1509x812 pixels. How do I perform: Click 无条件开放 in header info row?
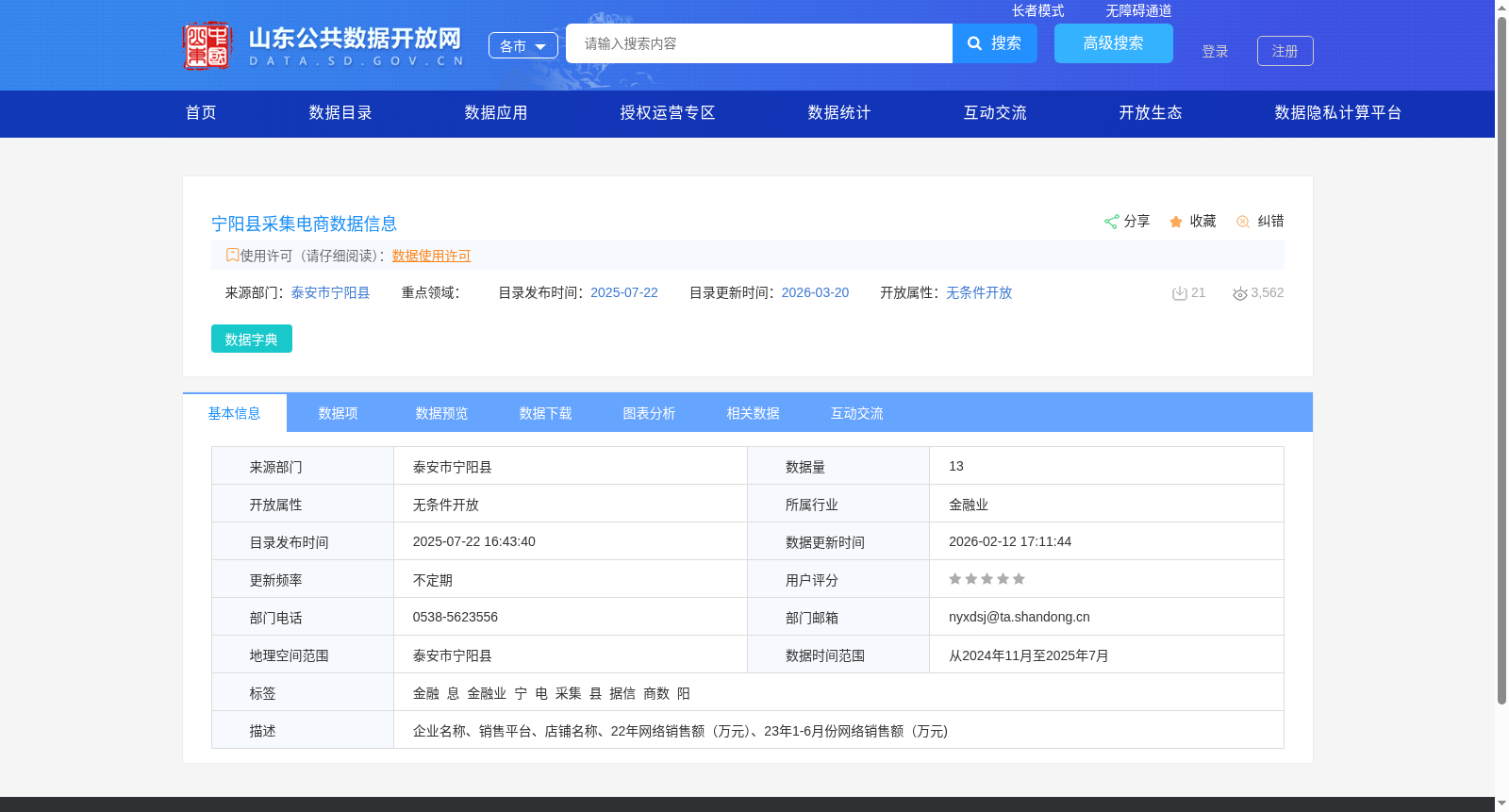point(979,293)
